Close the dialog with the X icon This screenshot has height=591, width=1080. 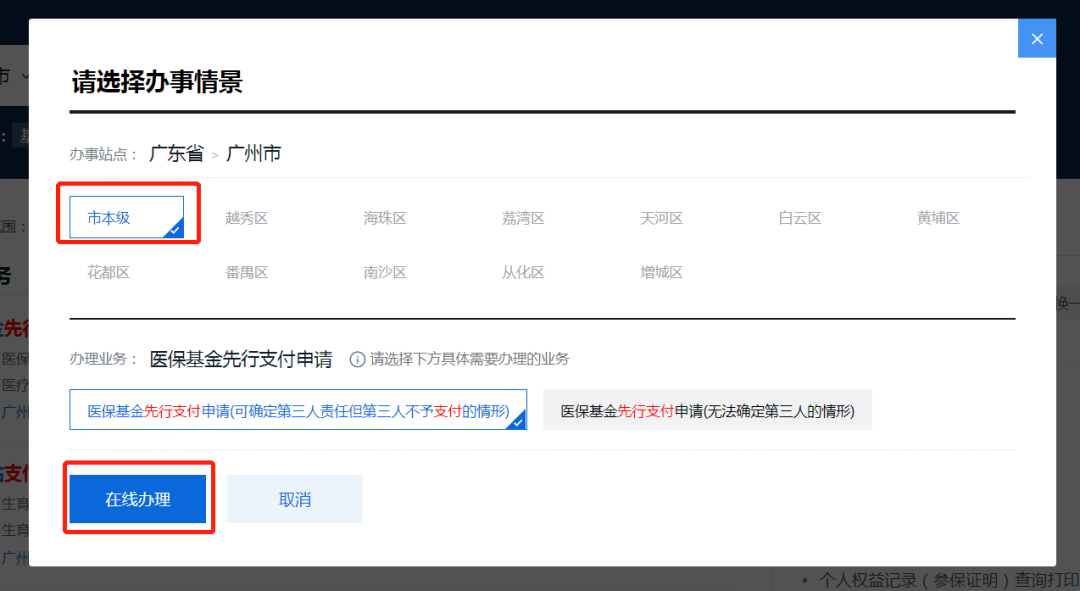[x=1036, y=39]
